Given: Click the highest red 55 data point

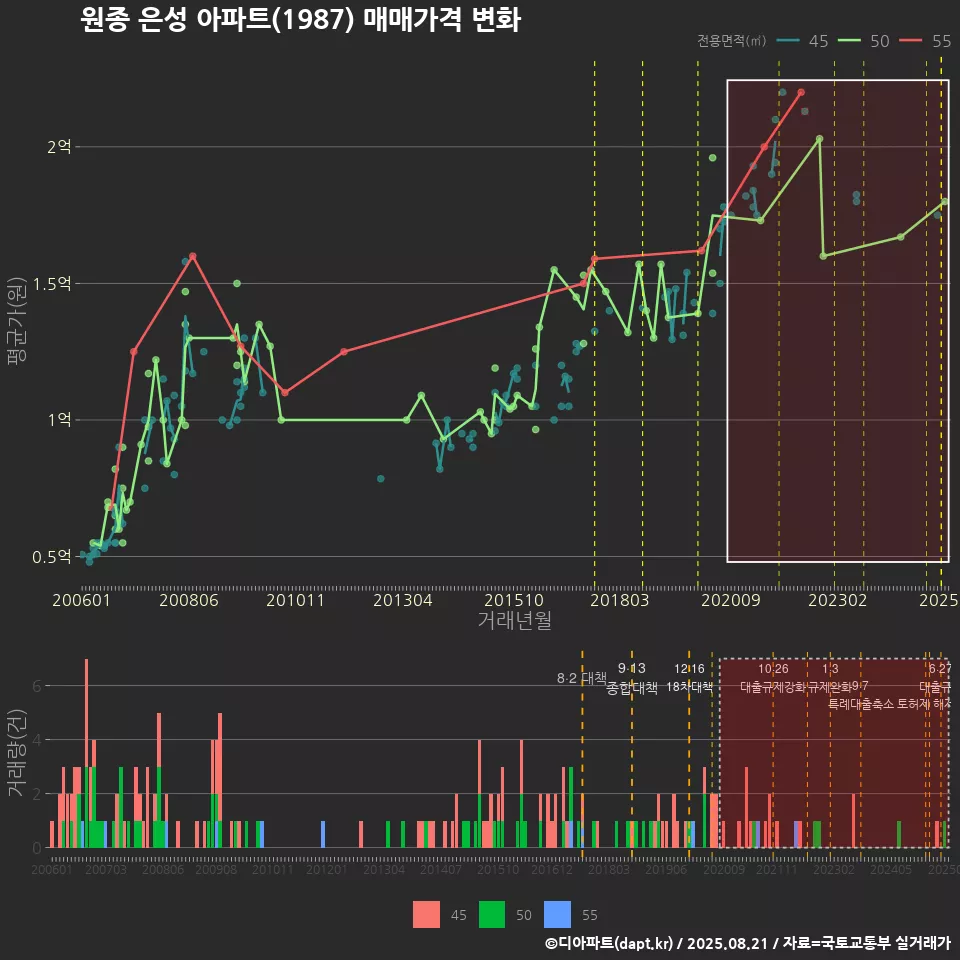Looking at the screenshot, I should [x=801, y=92].
